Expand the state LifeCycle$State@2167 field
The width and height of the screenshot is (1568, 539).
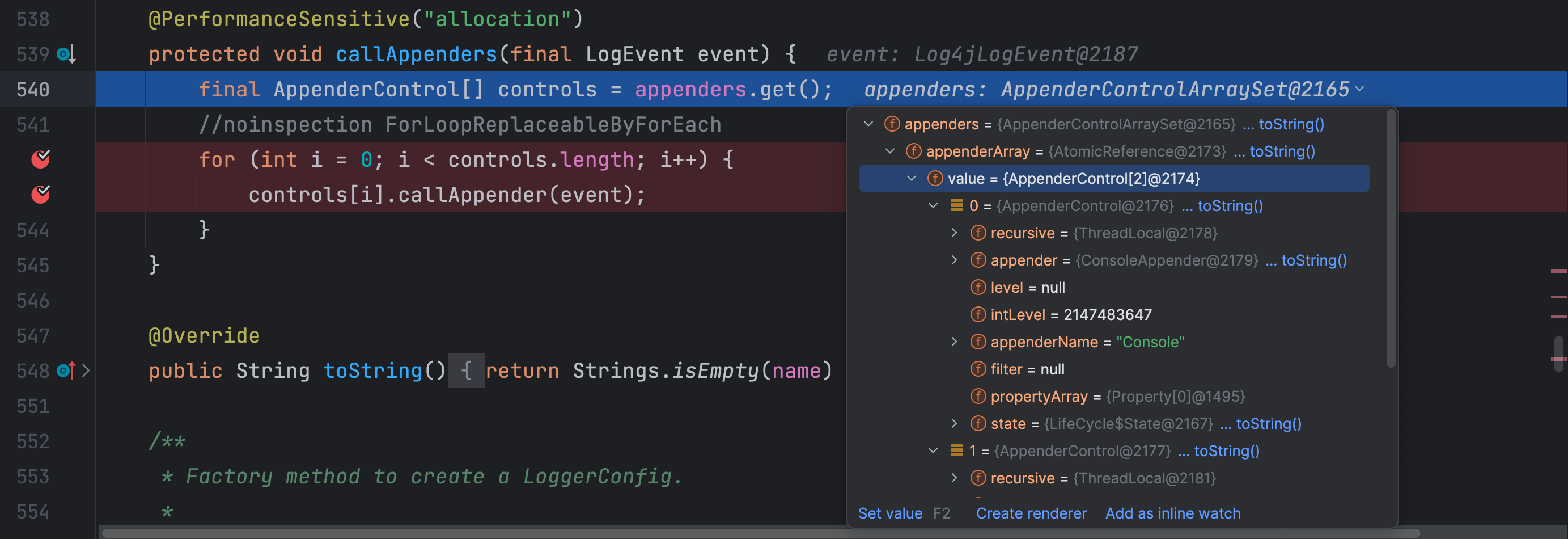(x=955, y=423)
